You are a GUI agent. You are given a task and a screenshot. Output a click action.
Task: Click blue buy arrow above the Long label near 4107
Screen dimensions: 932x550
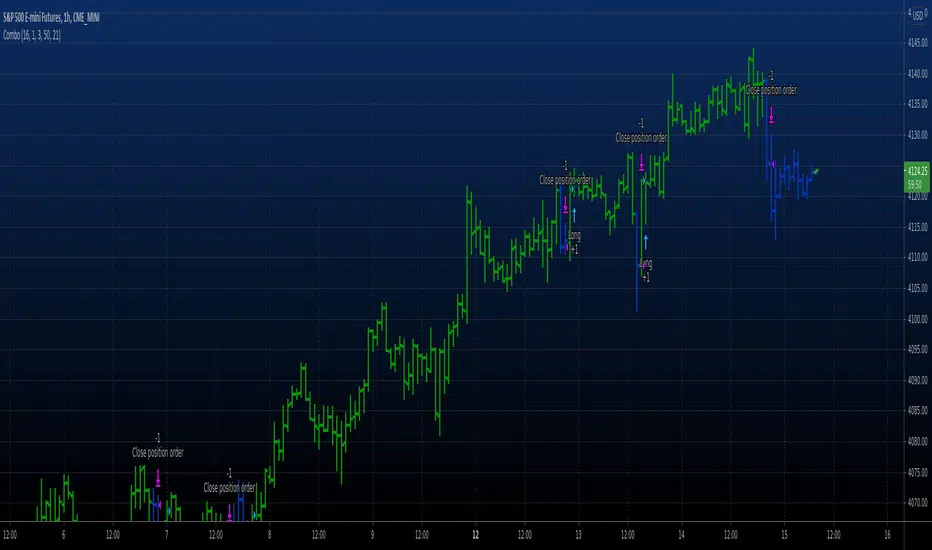click(646, 242)
